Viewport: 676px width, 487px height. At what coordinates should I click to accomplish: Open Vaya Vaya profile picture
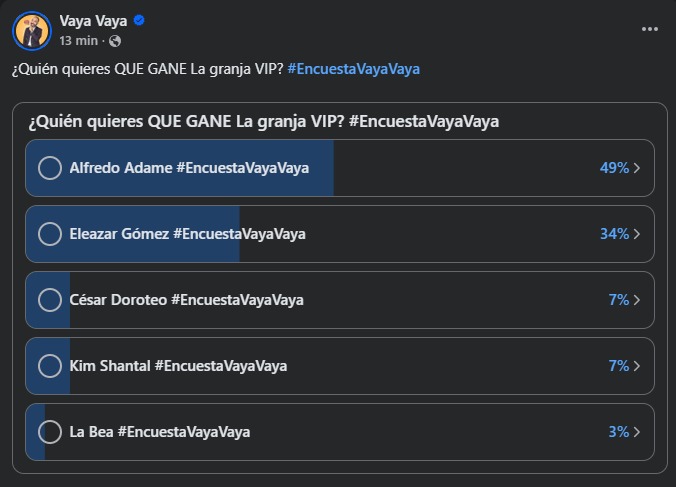pos(31,30)
